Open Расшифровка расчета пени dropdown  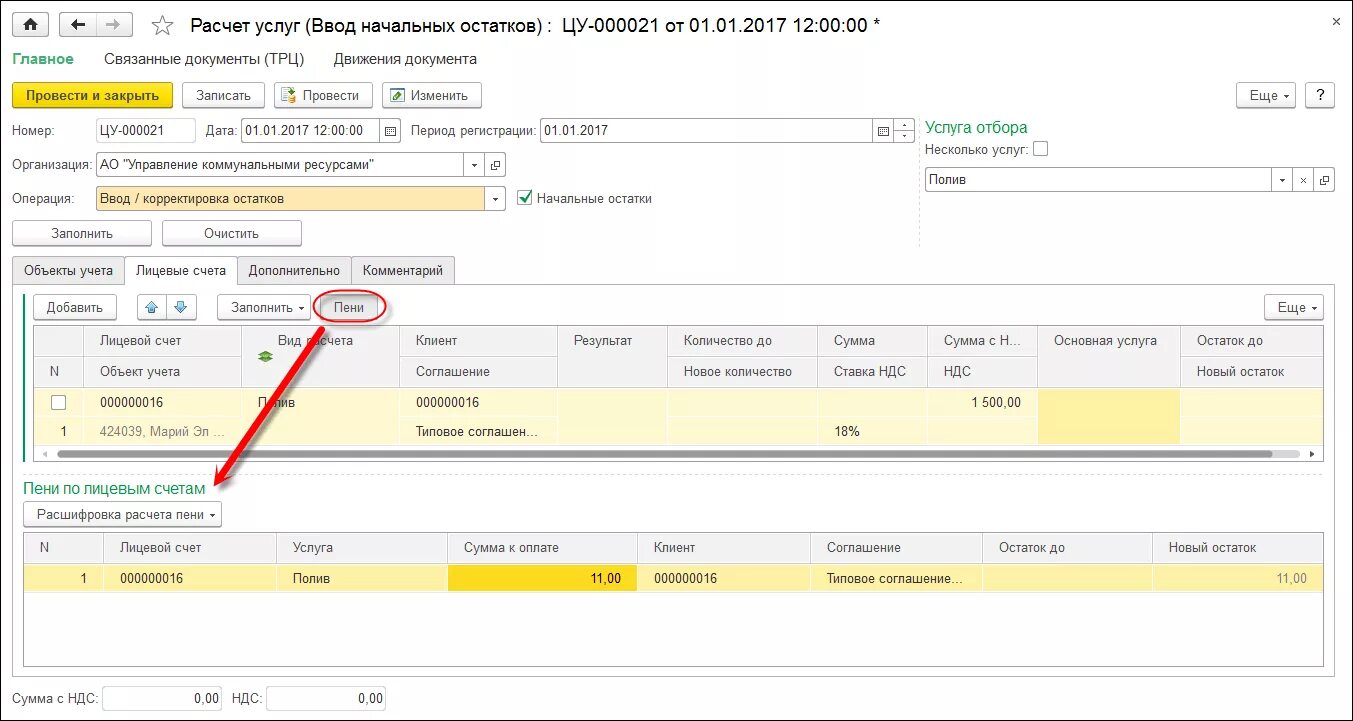click(123, 515)
